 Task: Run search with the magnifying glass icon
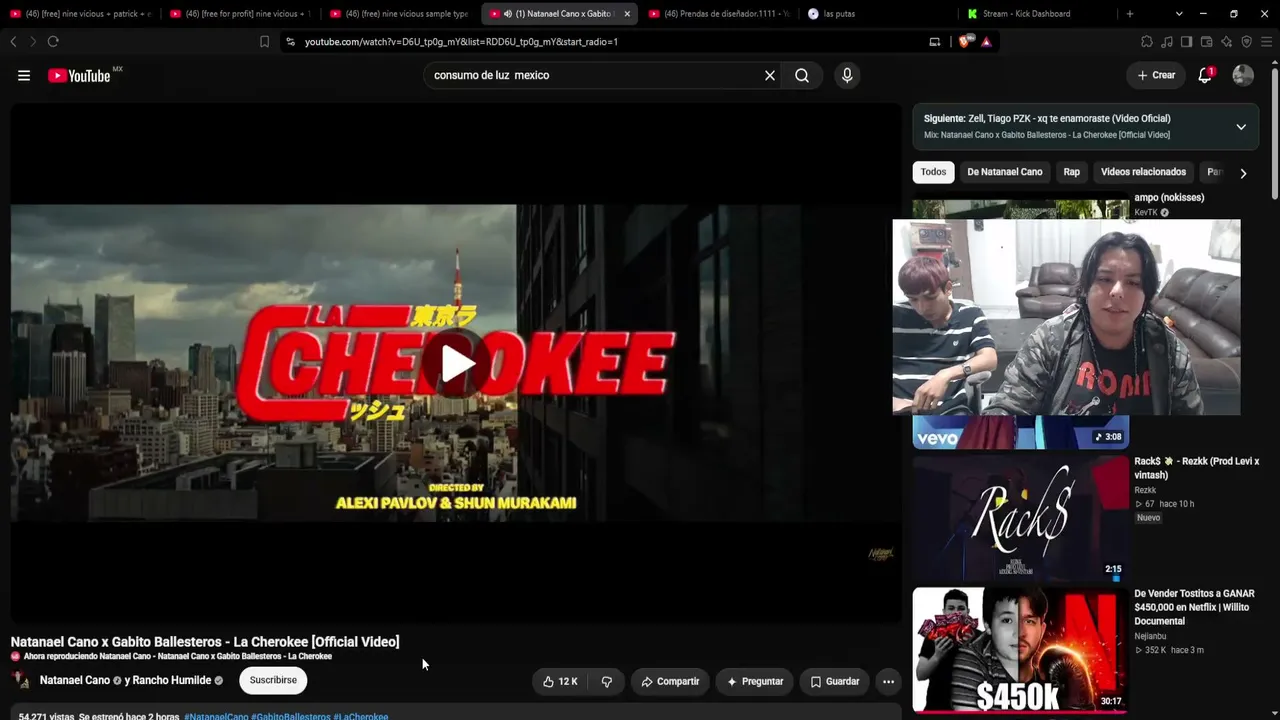point(802,75)
